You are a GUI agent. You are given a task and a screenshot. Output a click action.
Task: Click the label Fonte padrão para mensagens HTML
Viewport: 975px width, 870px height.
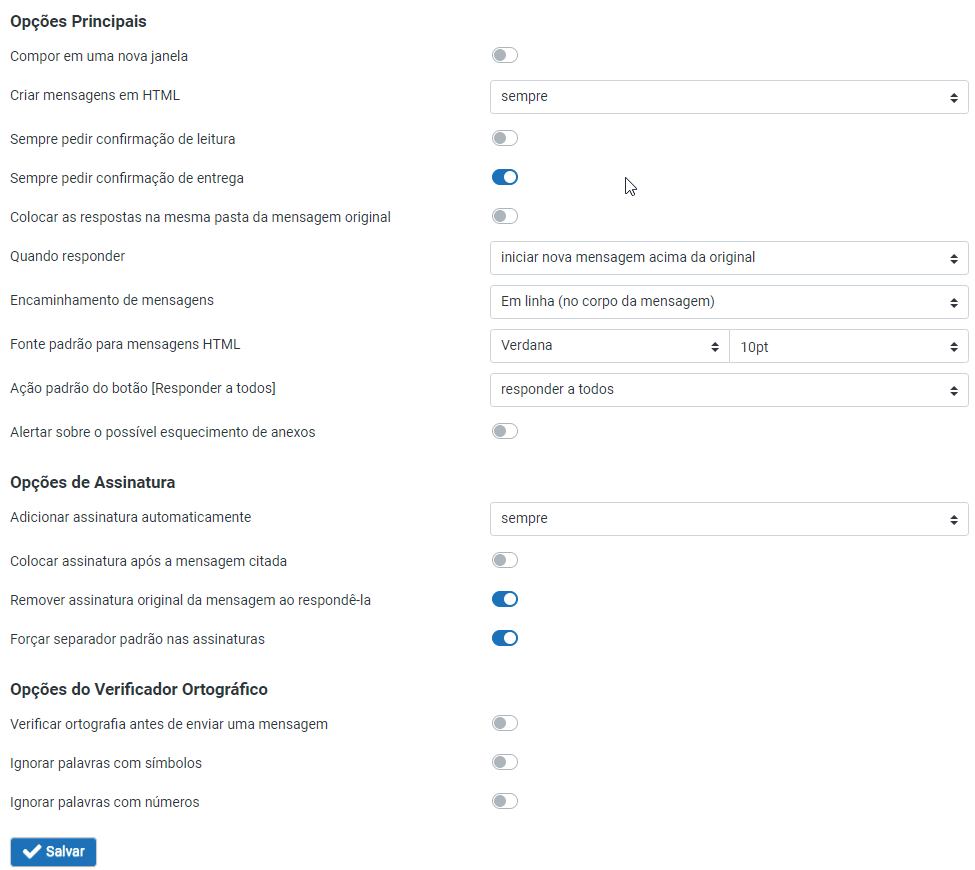point(125,345)
